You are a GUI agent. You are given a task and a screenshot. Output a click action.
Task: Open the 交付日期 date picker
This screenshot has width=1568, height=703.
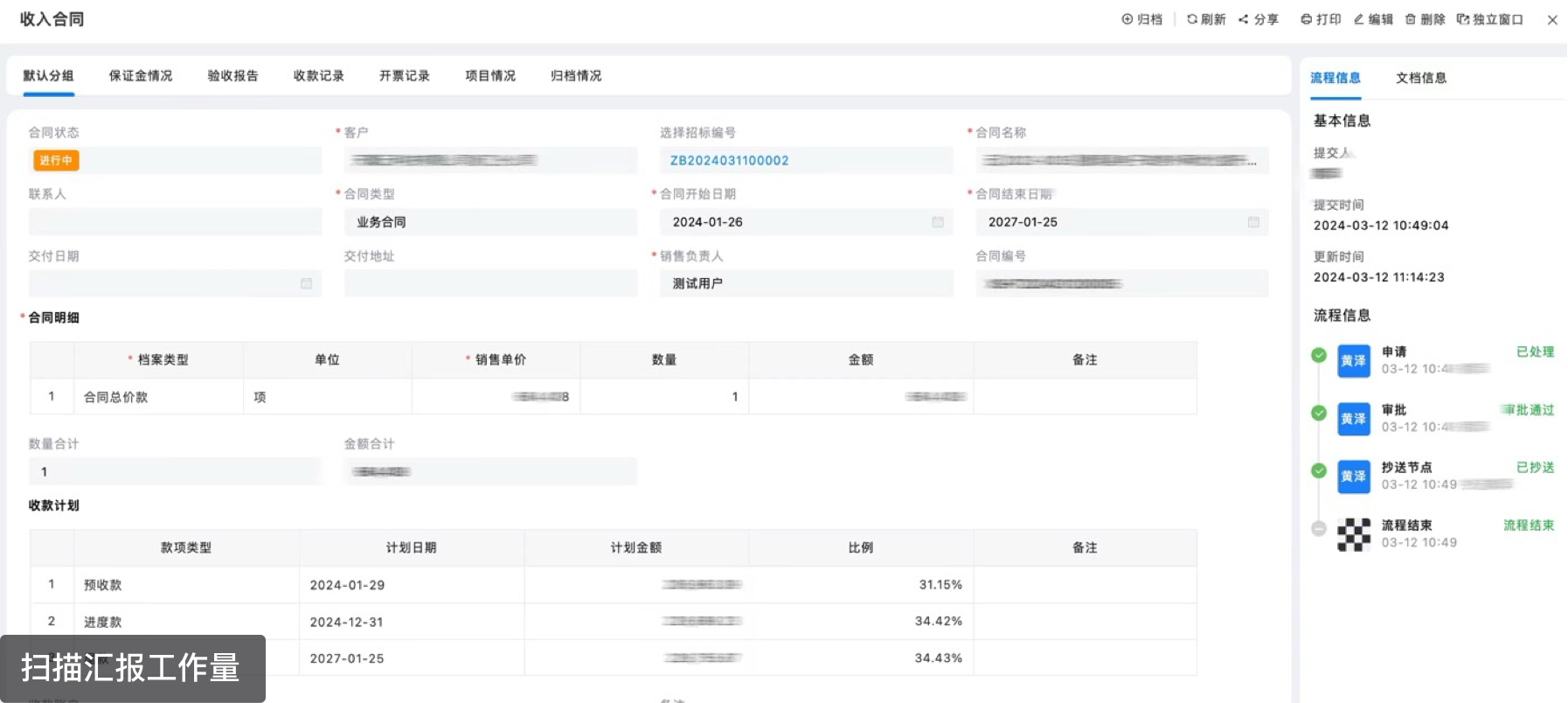tap(306, 283)
